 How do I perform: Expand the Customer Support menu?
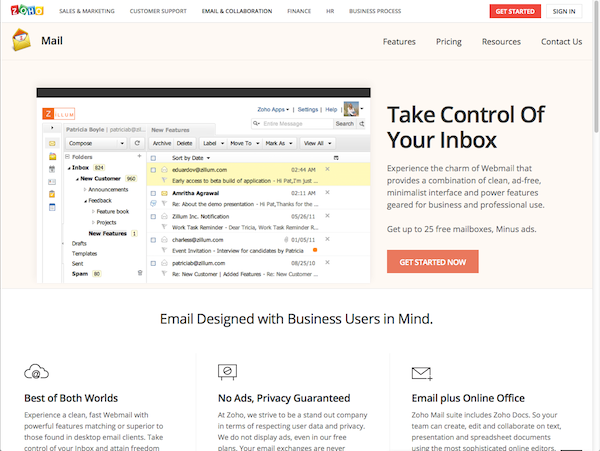coord(158,11)
